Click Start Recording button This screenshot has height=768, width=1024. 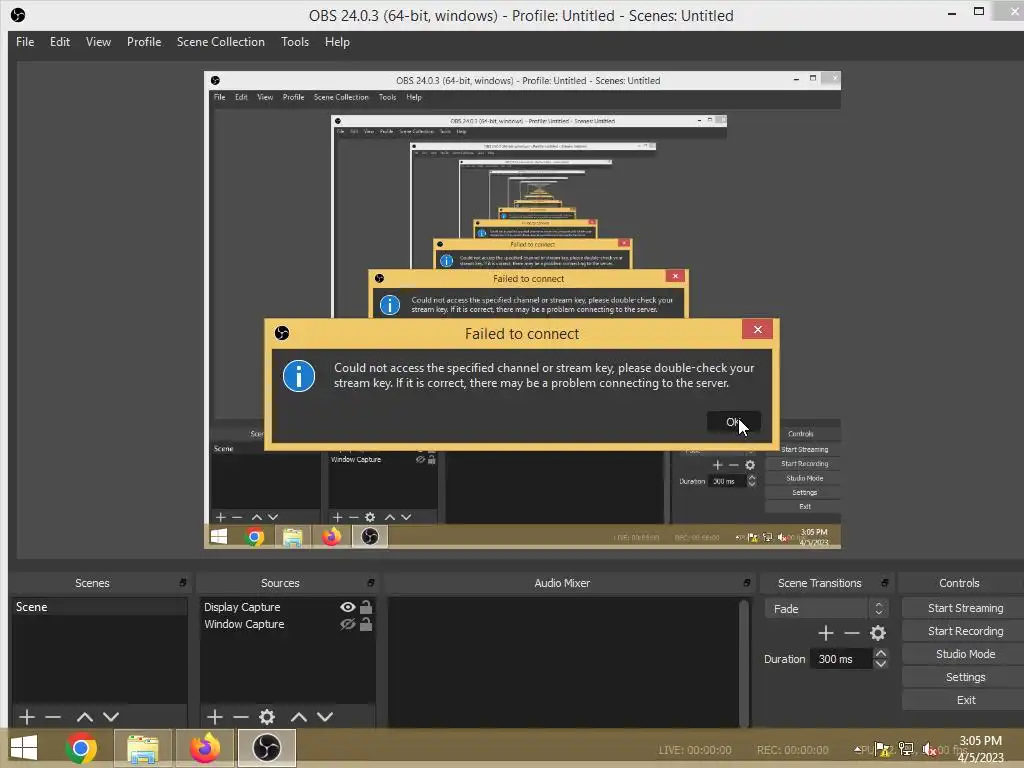[x=965, y=631]
